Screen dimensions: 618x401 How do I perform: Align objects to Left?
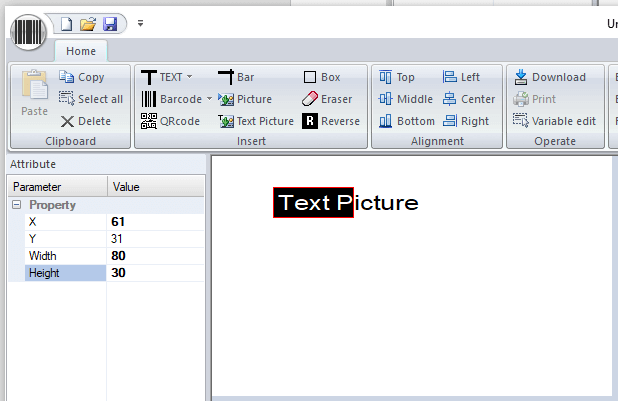click(x=461, y=77)
